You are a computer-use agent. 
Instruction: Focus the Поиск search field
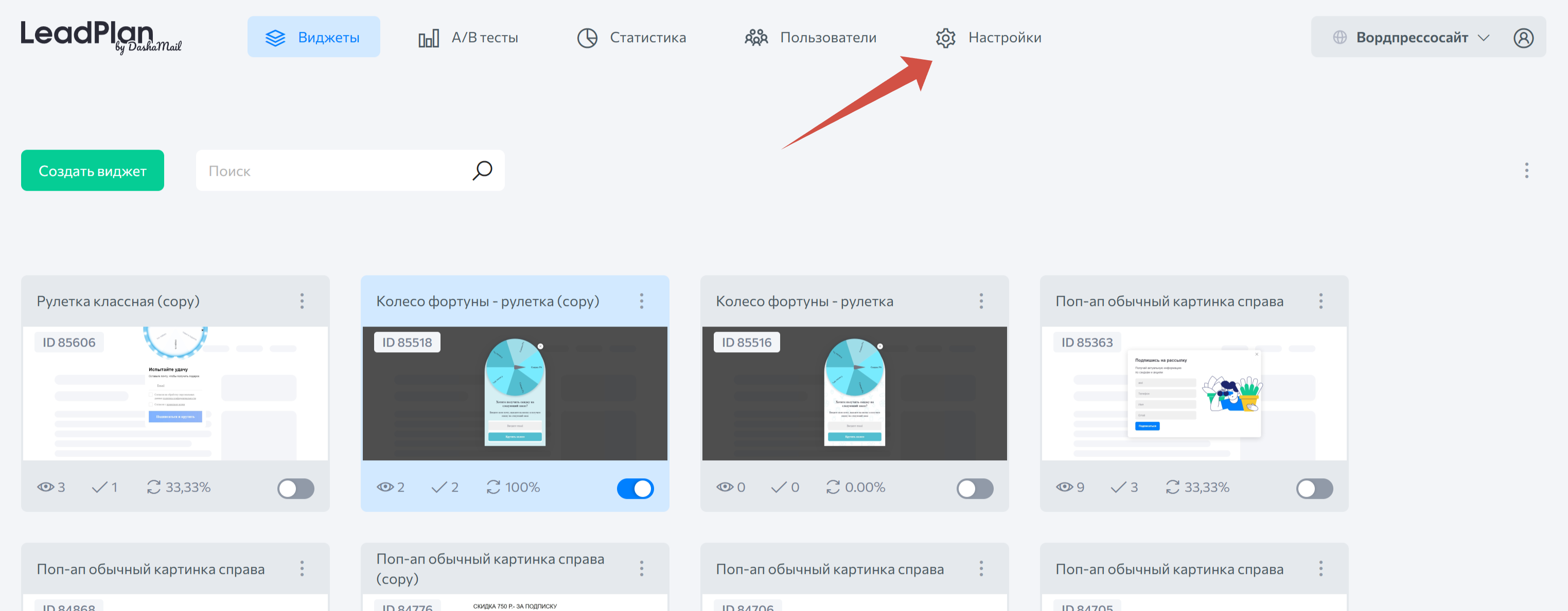(x=350, y=170)
